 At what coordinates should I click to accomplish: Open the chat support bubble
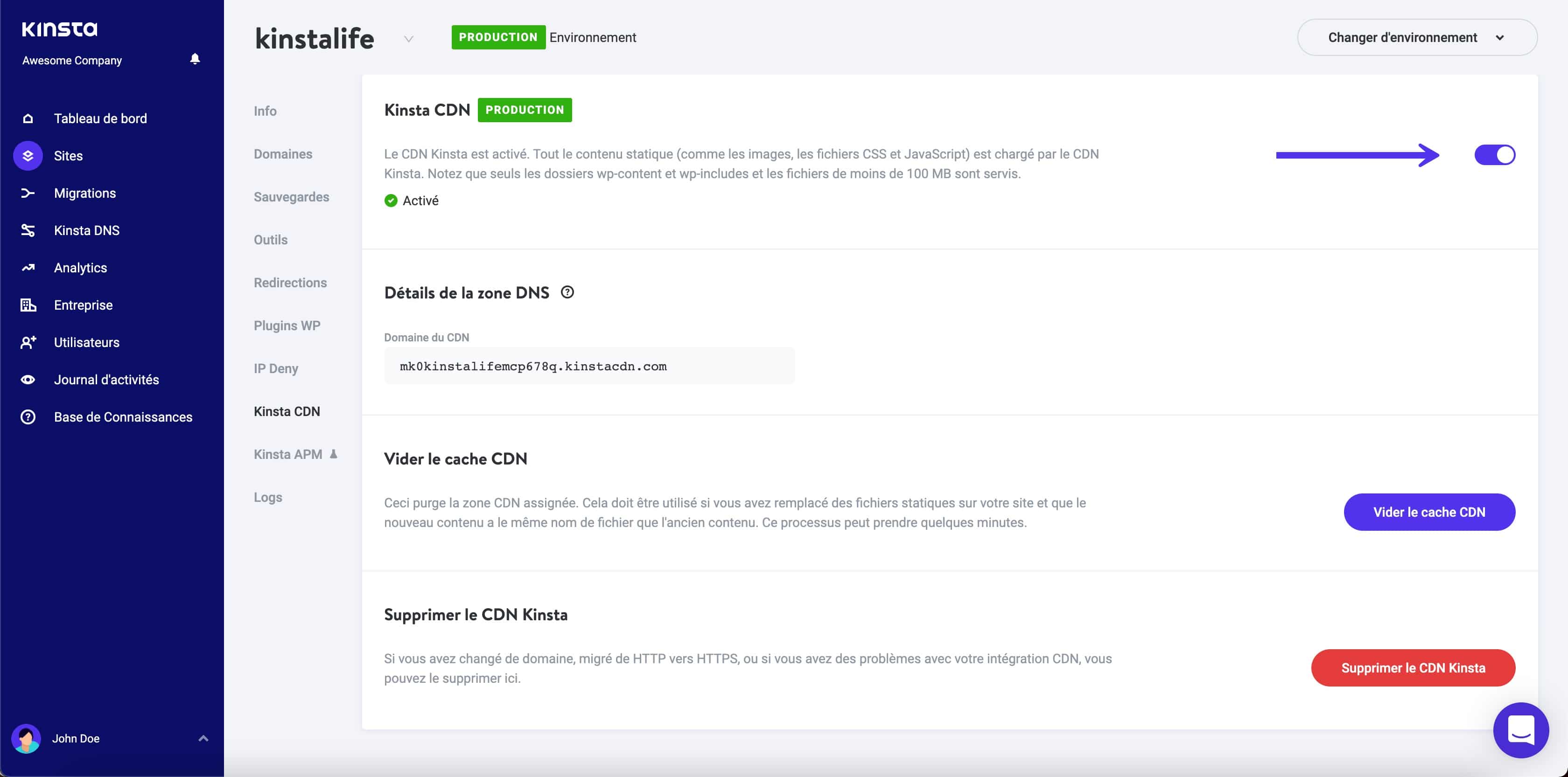(x=1520, y=730)
